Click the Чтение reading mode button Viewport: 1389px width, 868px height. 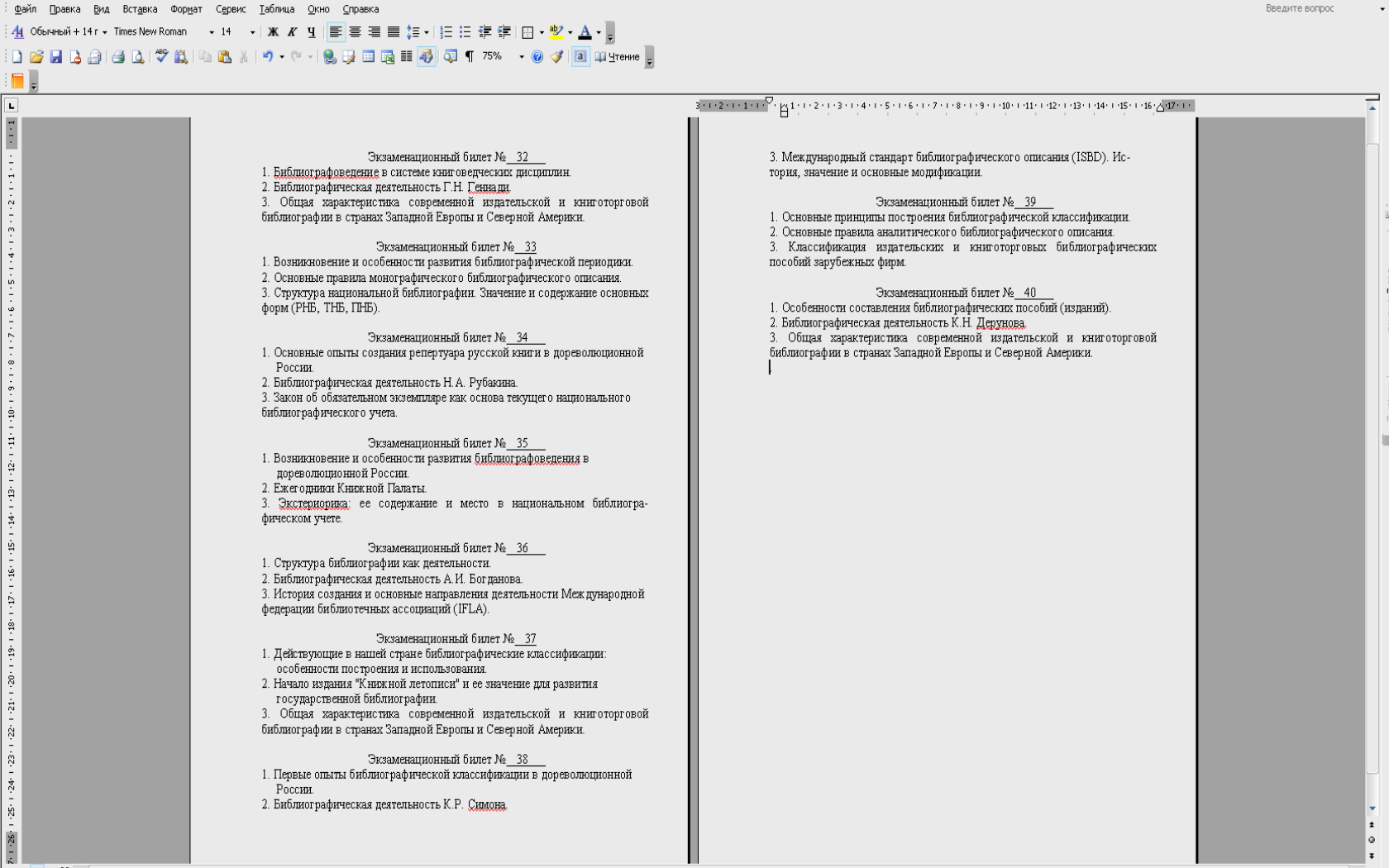point(618,57)
